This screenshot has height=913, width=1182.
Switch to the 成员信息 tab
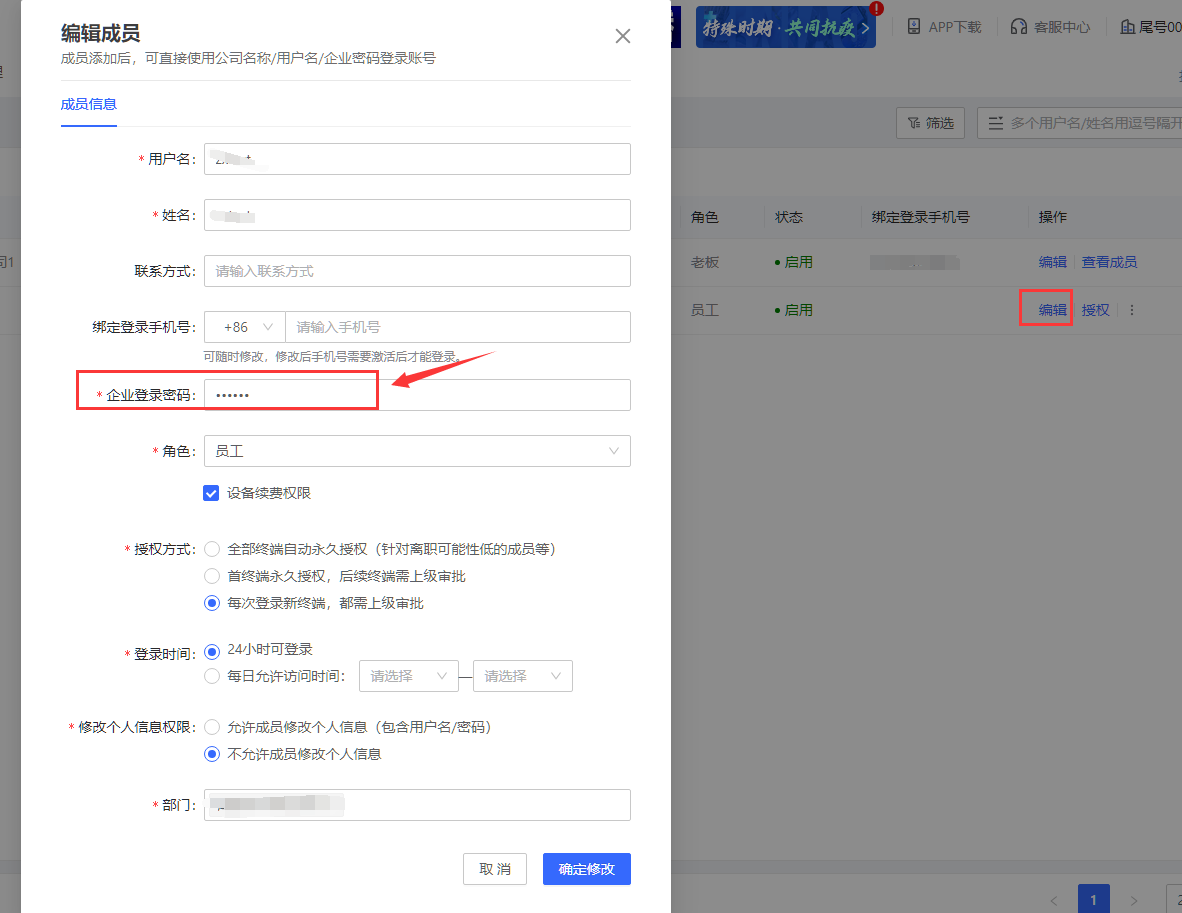(88, 103)
